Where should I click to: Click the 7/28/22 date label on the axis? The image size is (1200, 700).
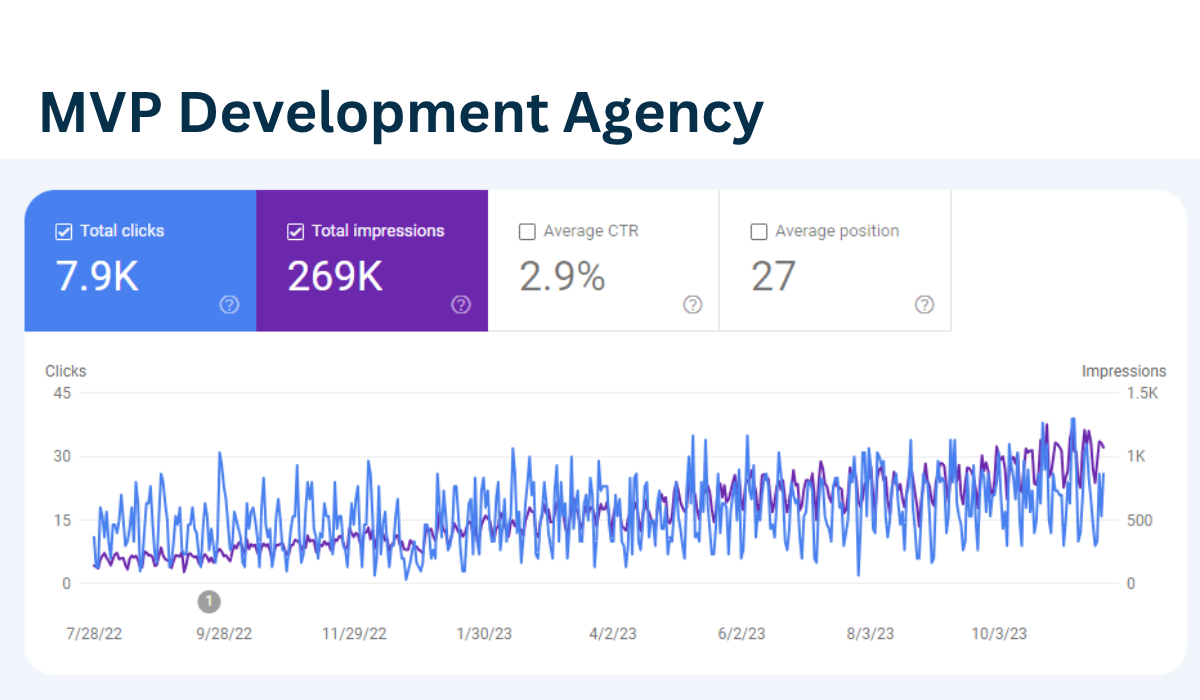tap(94, 633)
